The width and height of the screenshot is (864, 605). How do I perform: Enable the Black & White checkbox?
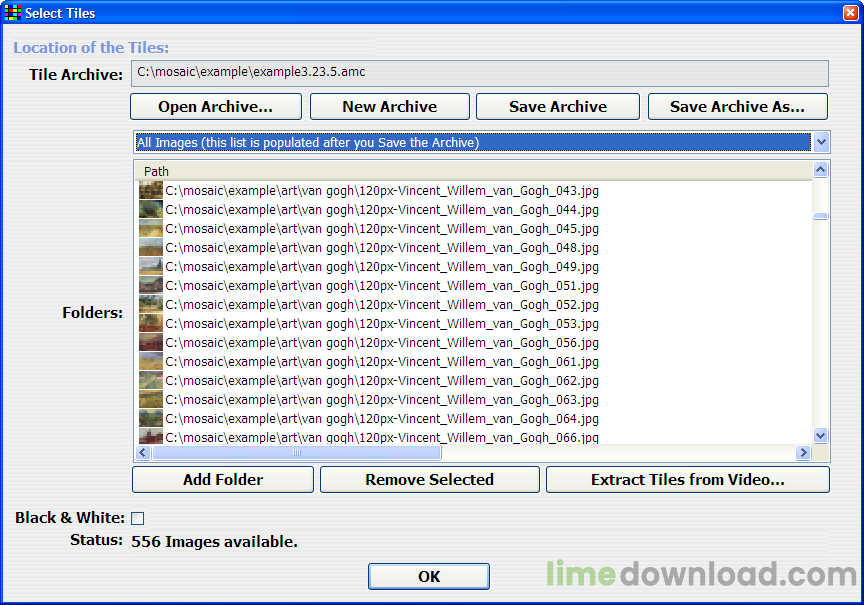tap(138, 518)
